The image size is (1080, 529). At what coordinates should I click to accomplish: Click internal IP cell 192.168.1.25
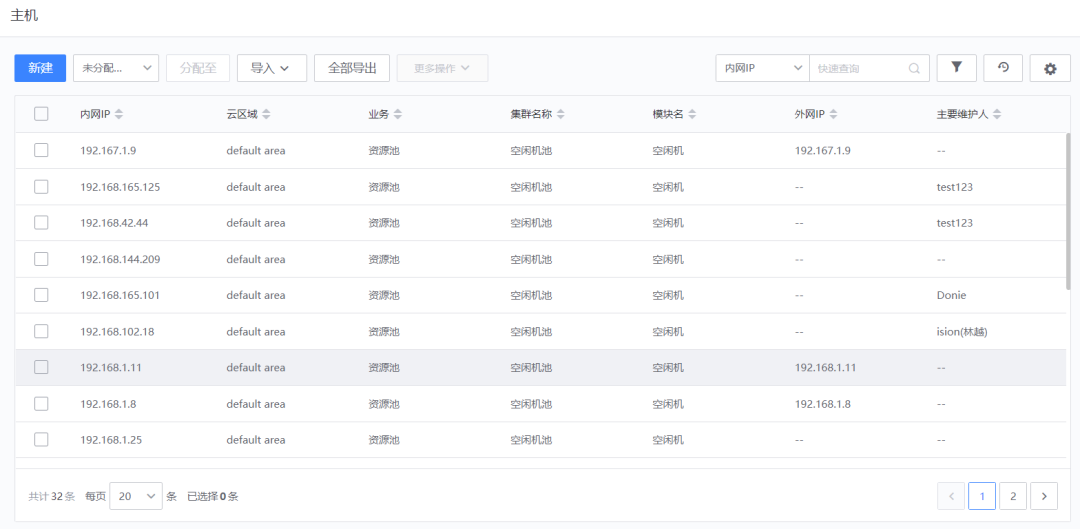pyautogui.click(x=111, y=439)
